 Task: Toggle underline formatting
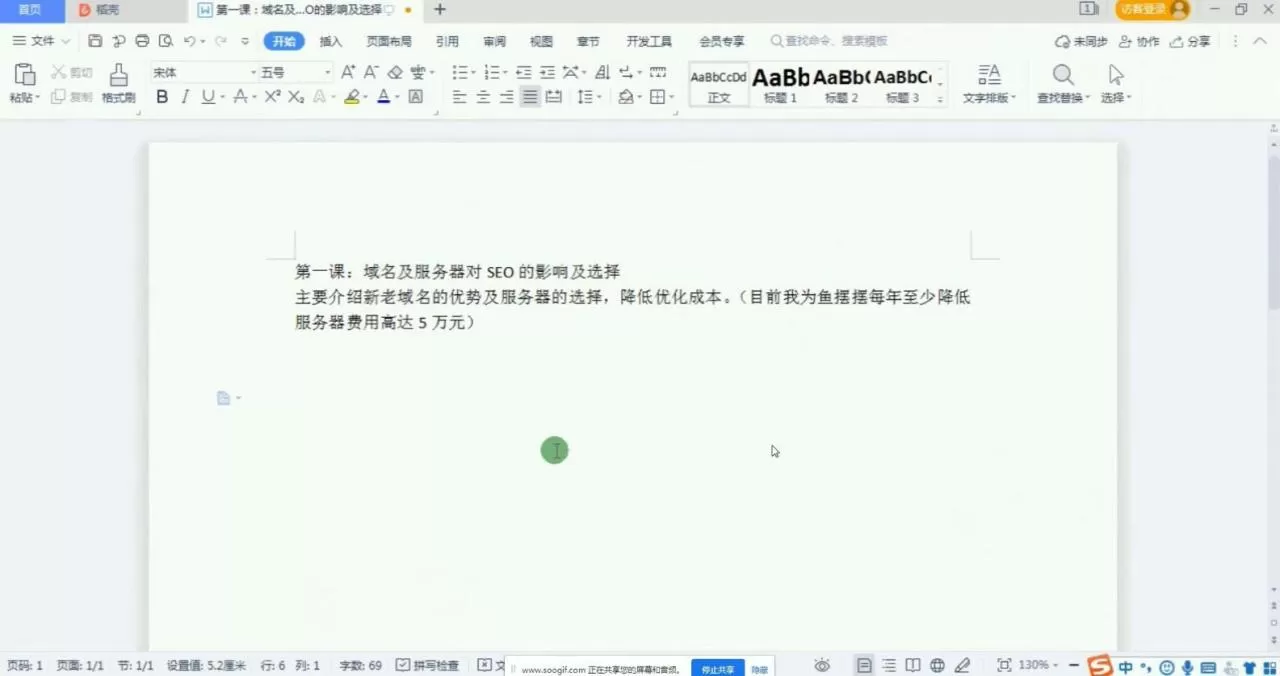click(x=207, y=96)
